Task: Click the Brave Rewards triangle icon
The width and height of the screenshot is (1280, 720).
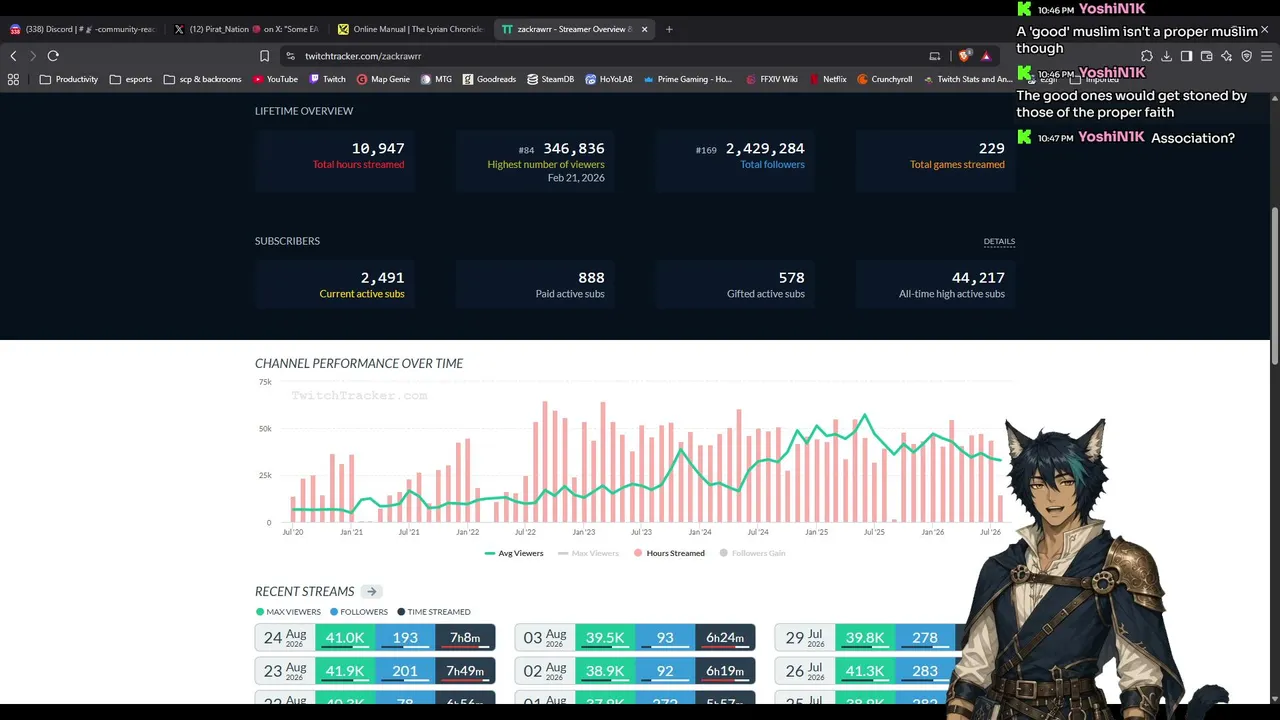Action: [986, 56]
